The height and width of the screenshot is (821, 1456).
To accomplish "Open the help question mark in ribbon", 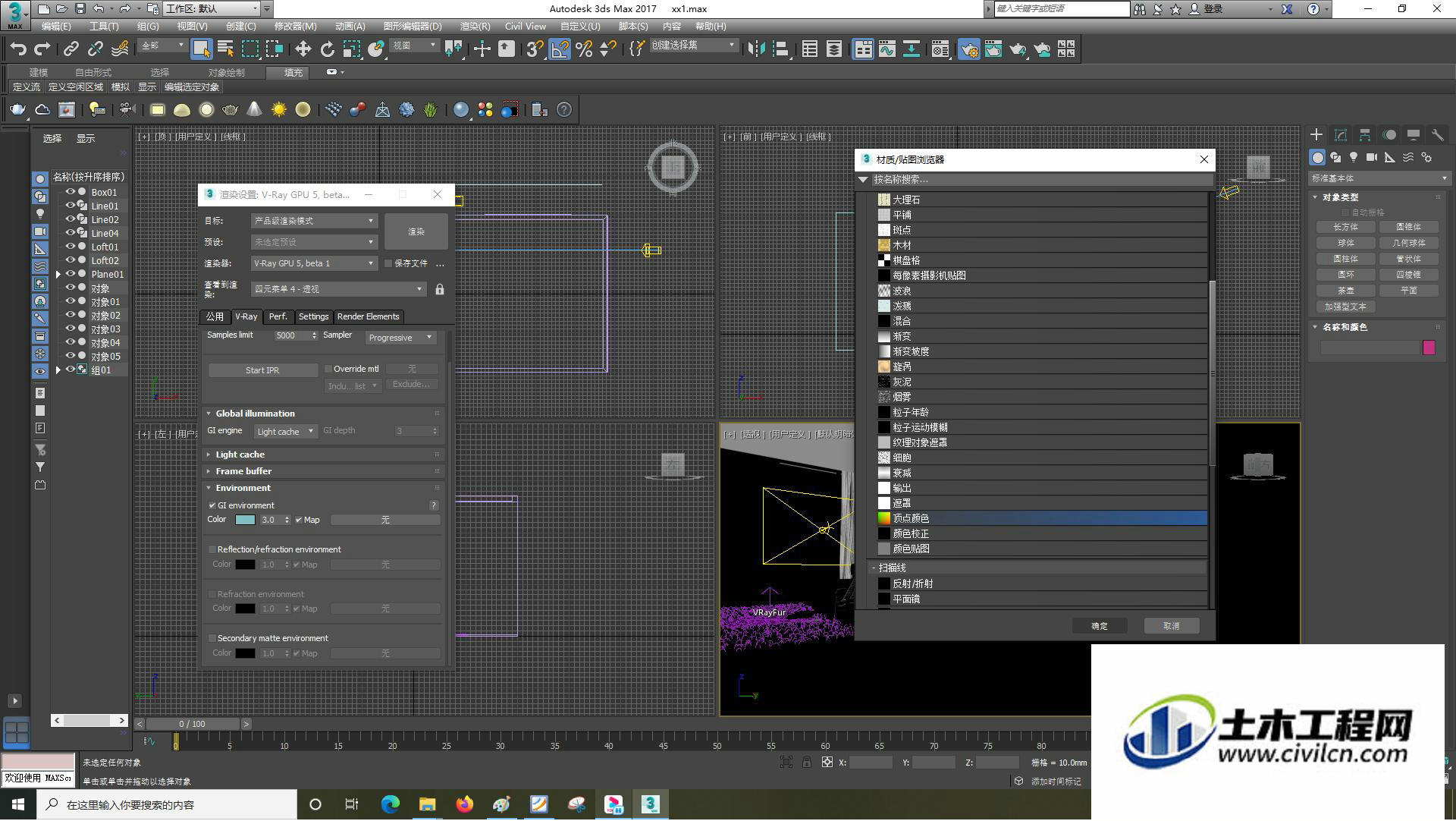I will tap(564, 110).
